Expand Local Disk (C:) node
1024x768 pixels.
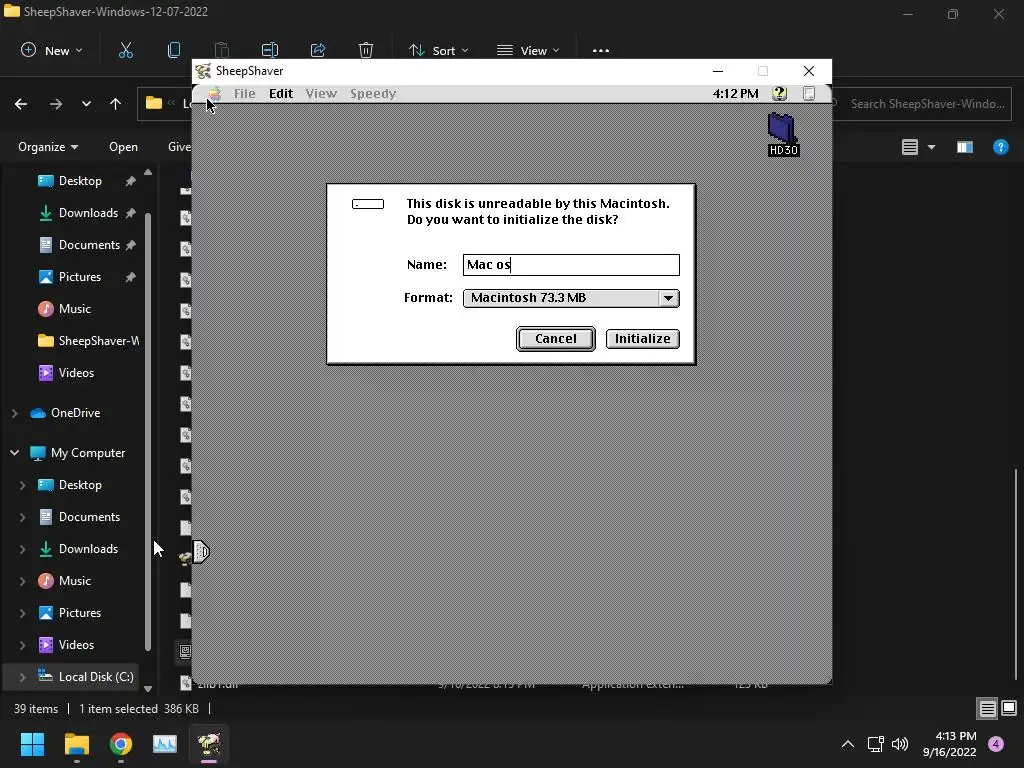coord(22,677)
